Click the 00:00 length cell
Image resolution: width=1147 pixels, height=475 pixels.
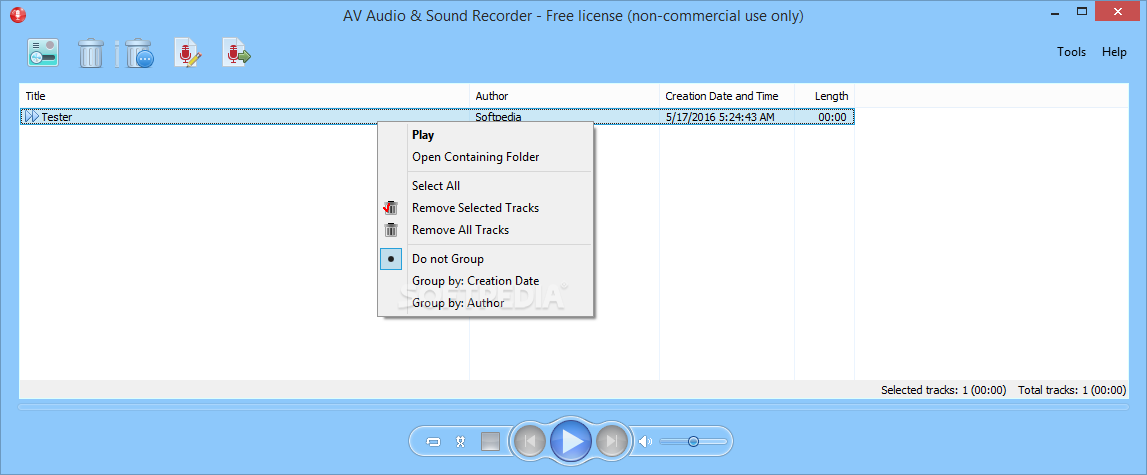coord(832,116)
